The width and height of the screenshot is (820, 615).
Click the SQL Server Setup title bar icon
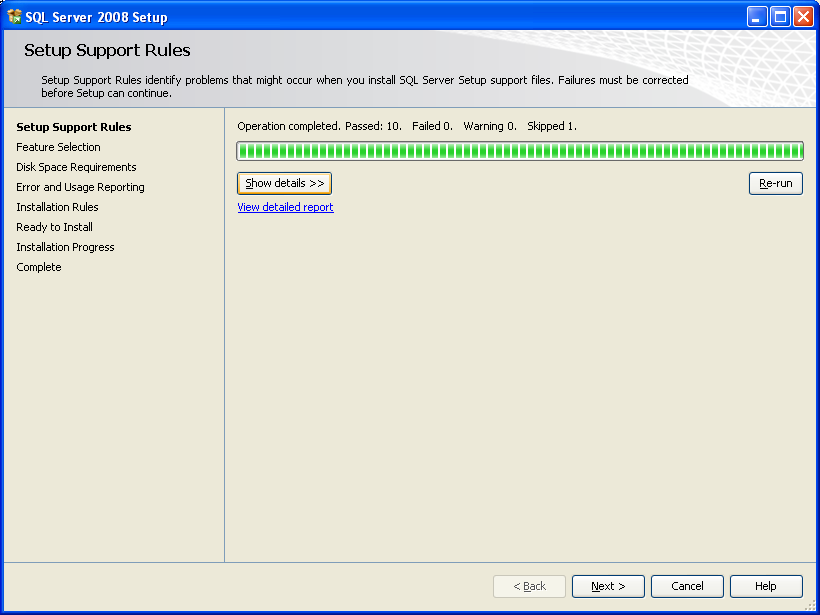(x=15, y=17)
